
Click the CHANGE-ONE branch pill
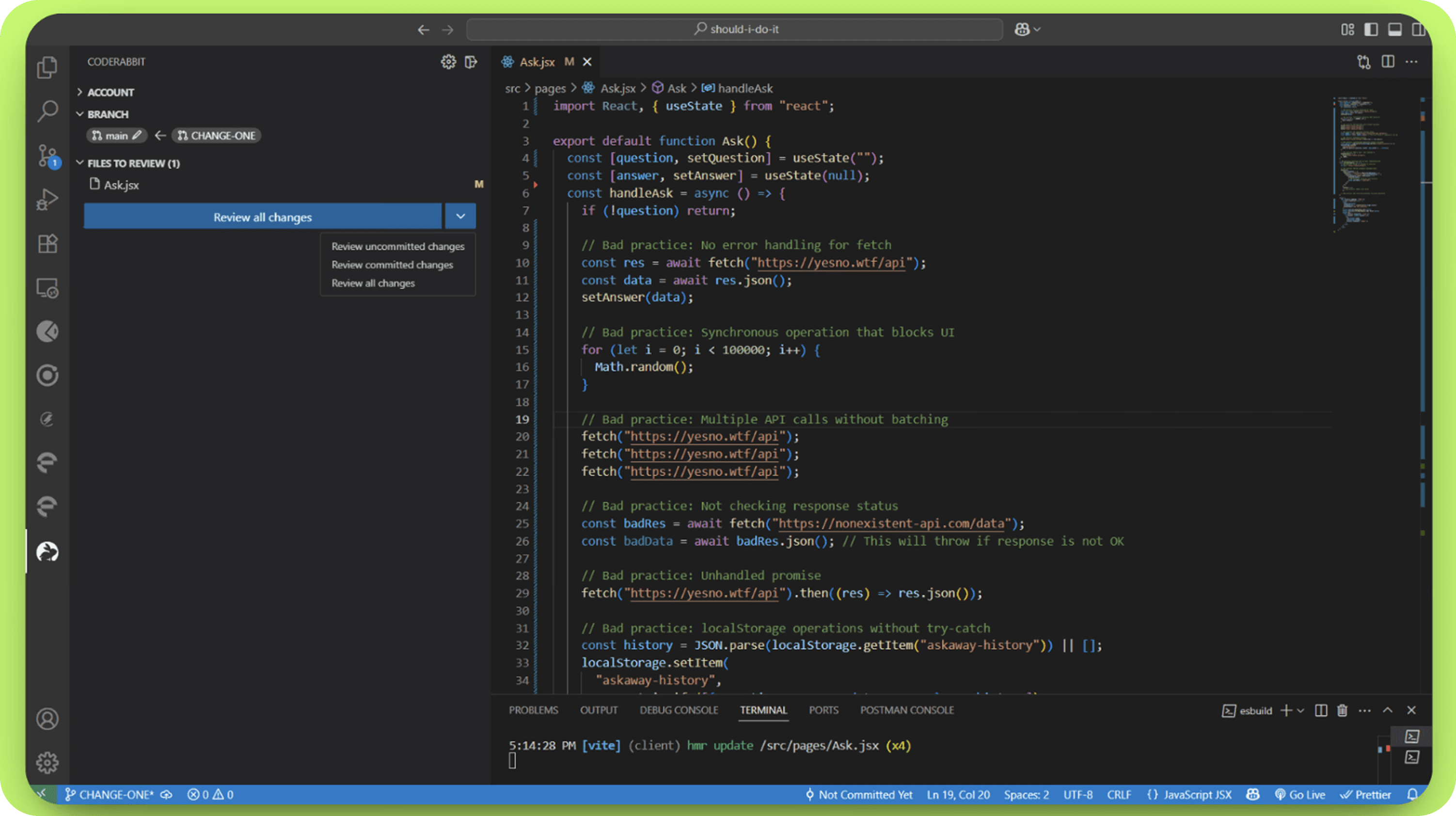click(217, 136)
